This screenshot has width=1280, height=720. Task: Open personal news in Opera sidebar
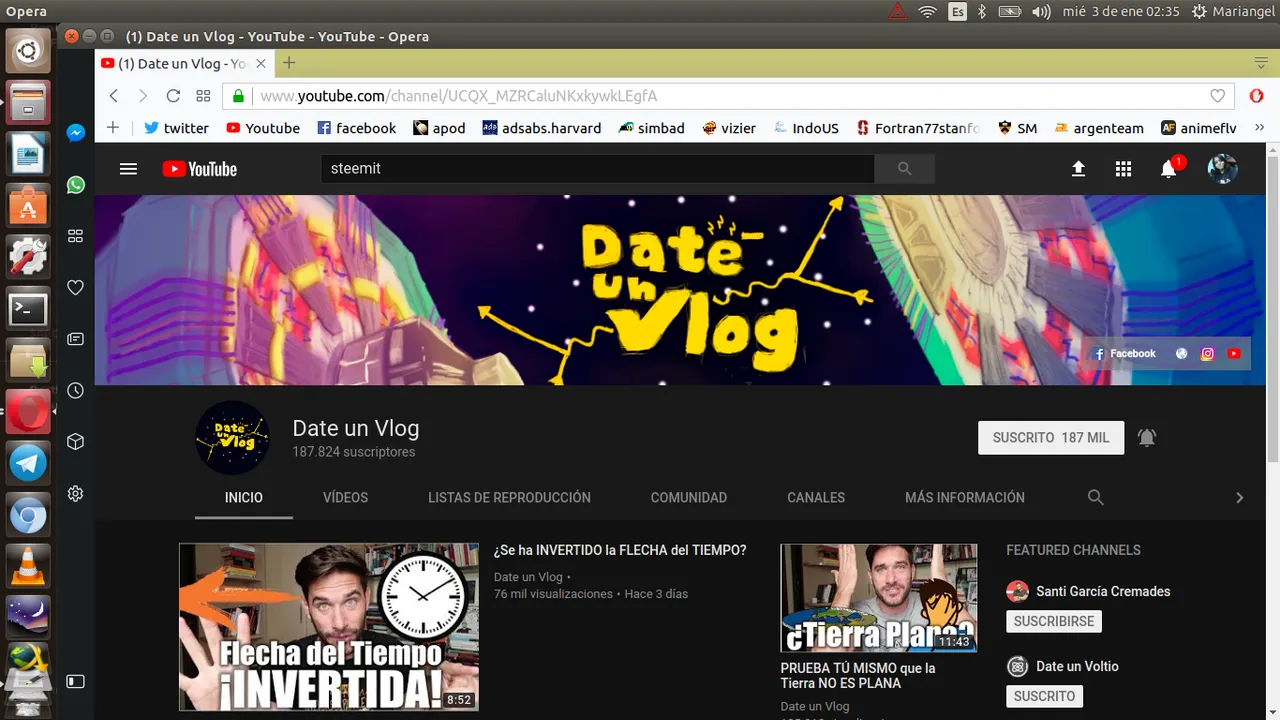pos(75,339)
